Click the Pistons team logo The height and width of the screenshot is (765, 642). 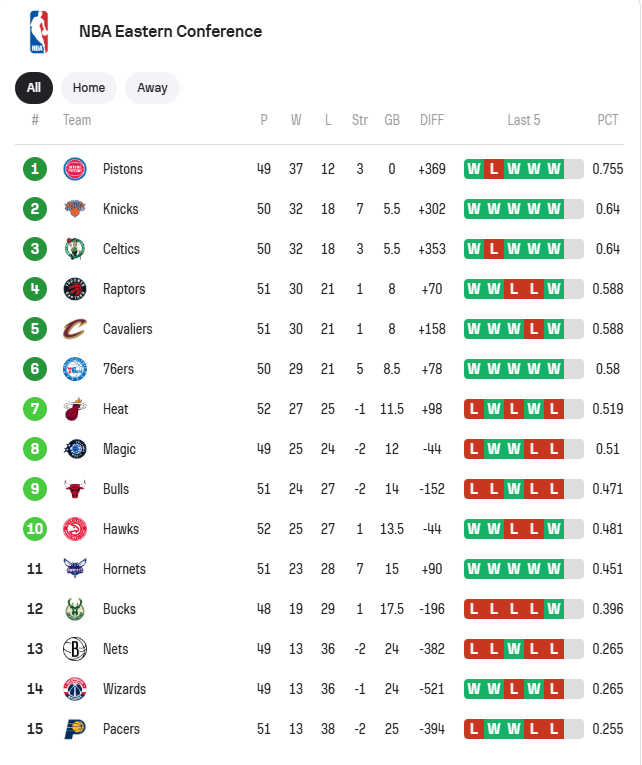point(75,169)
